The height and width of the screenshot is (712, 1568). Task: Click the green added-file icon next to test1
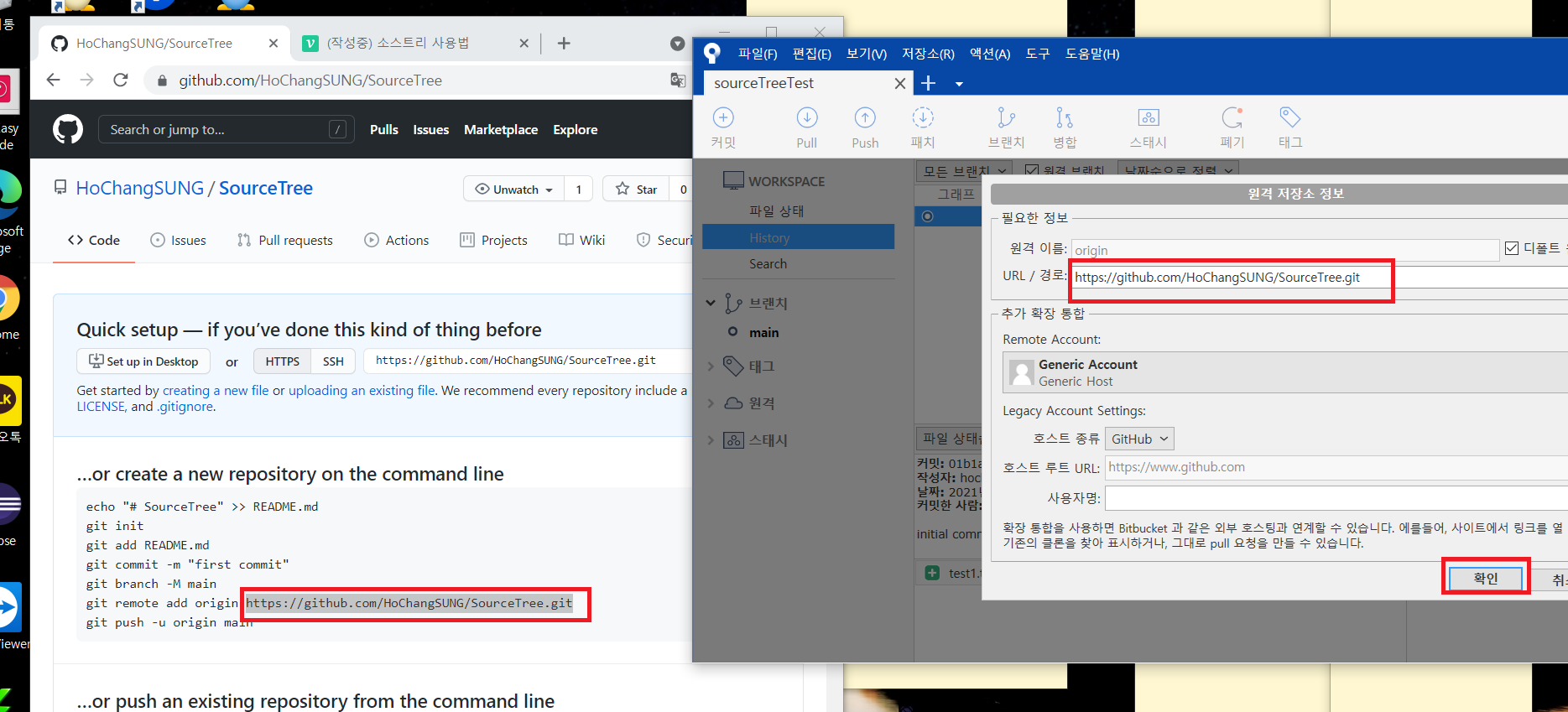point(932,573)
